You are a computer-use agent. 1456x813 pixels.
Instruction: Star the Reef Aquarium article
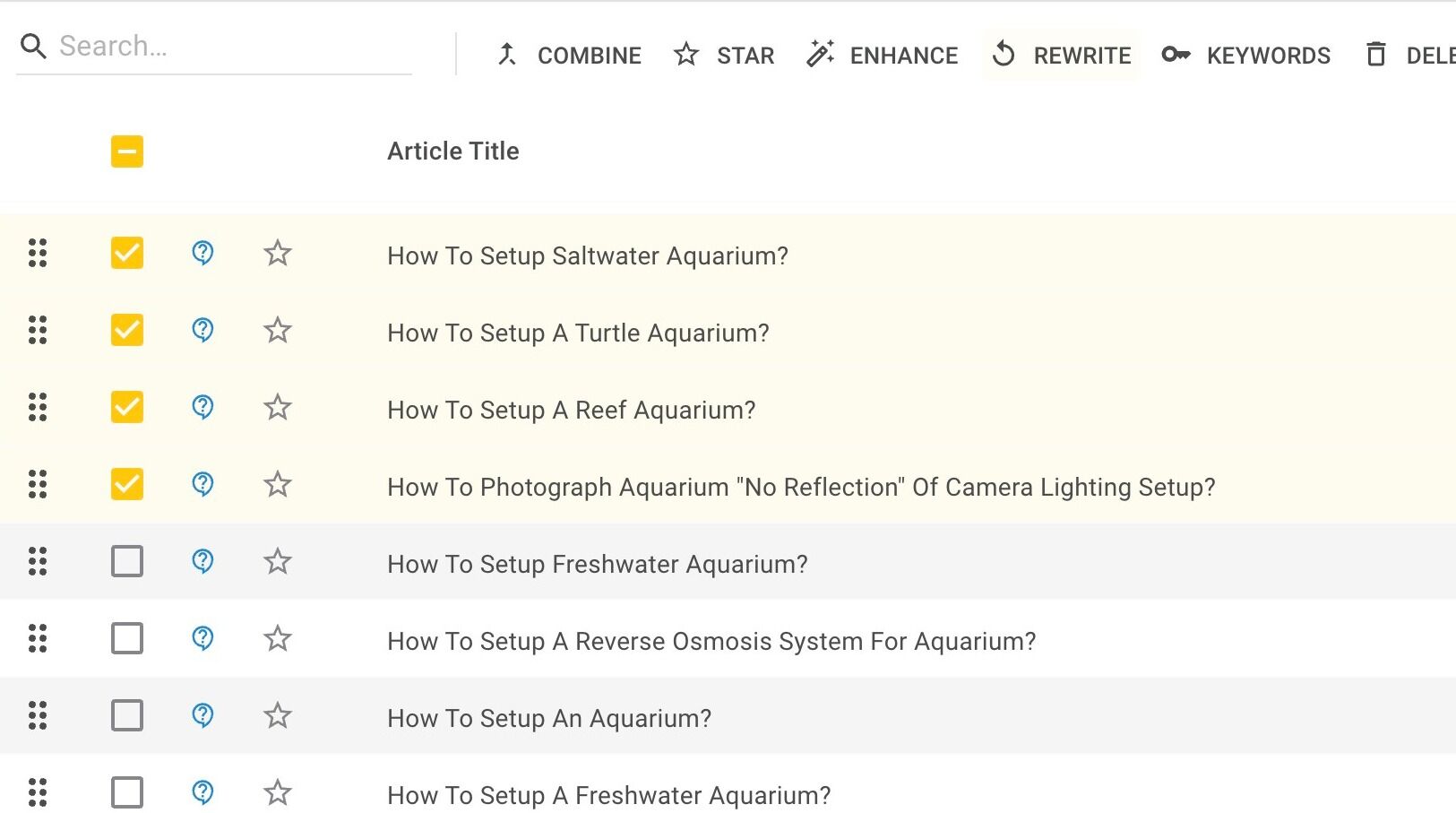[278, 407]
